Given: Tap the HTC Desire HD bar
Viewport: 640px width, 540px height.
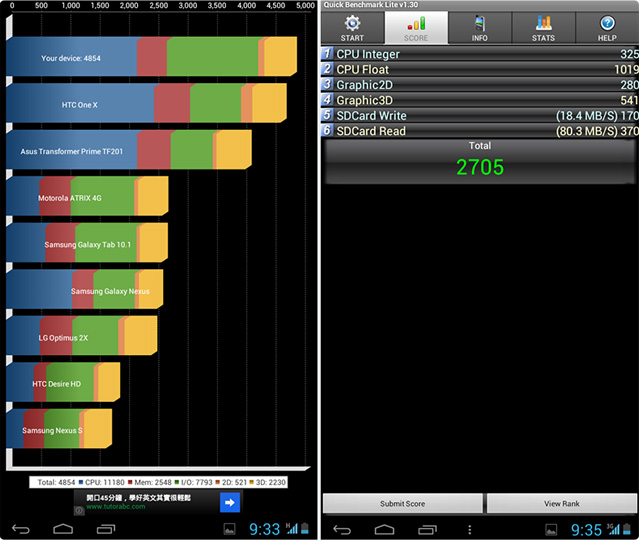Looking at the screenshot, I should 63,382.
